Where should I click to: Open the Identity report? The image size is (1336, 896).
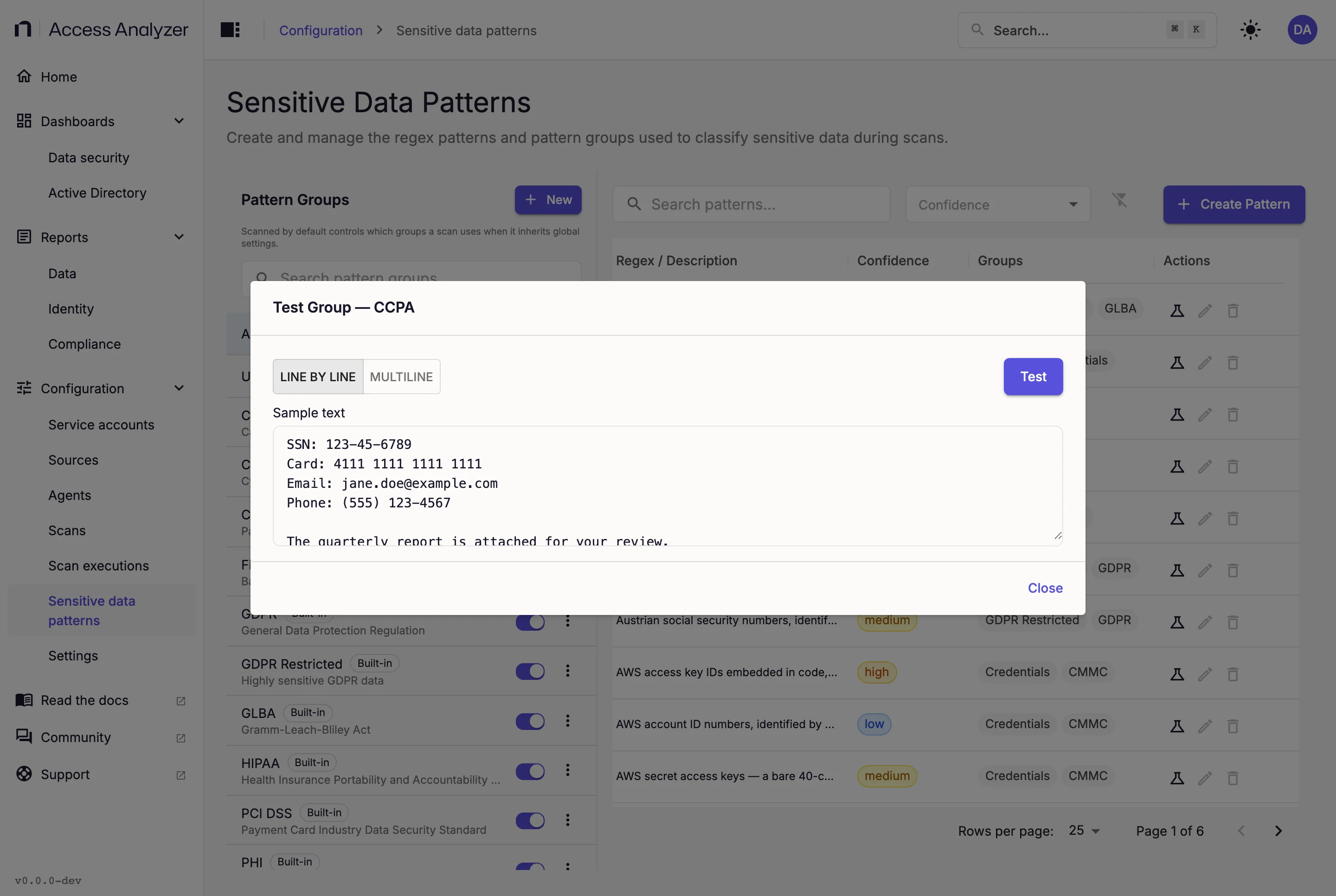71,308
